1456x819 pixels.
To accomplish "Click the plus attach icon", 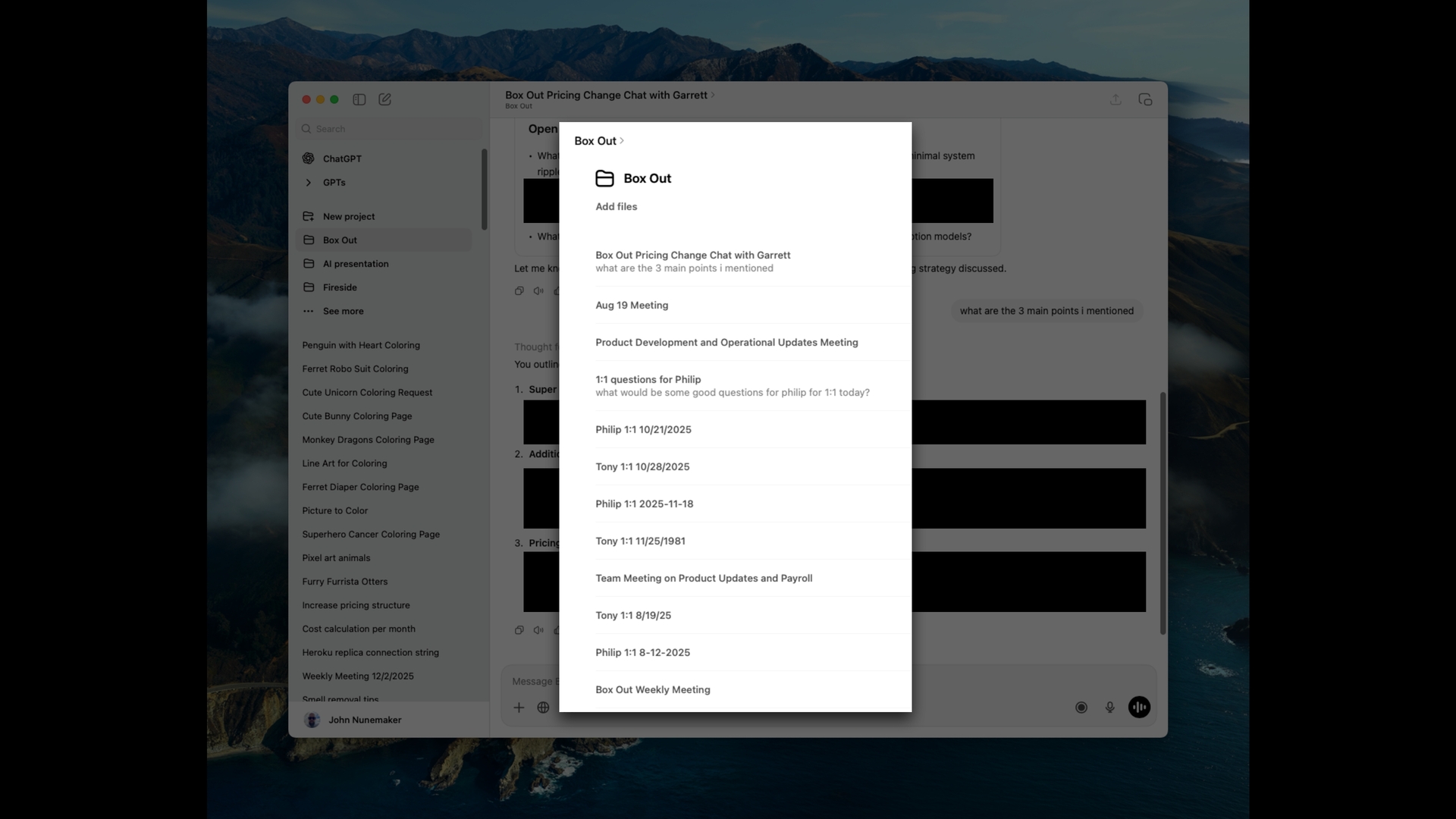I will pos(519,708).
